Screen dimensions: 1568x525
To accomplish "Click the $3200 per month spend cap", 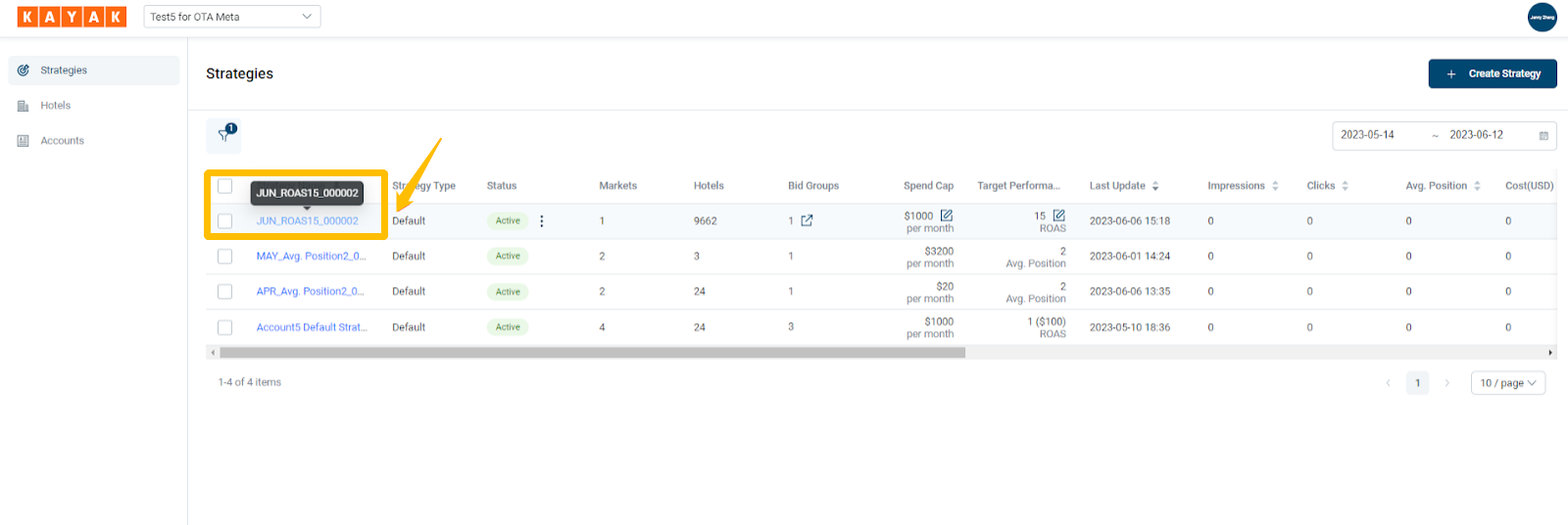I will click(930, 258).
